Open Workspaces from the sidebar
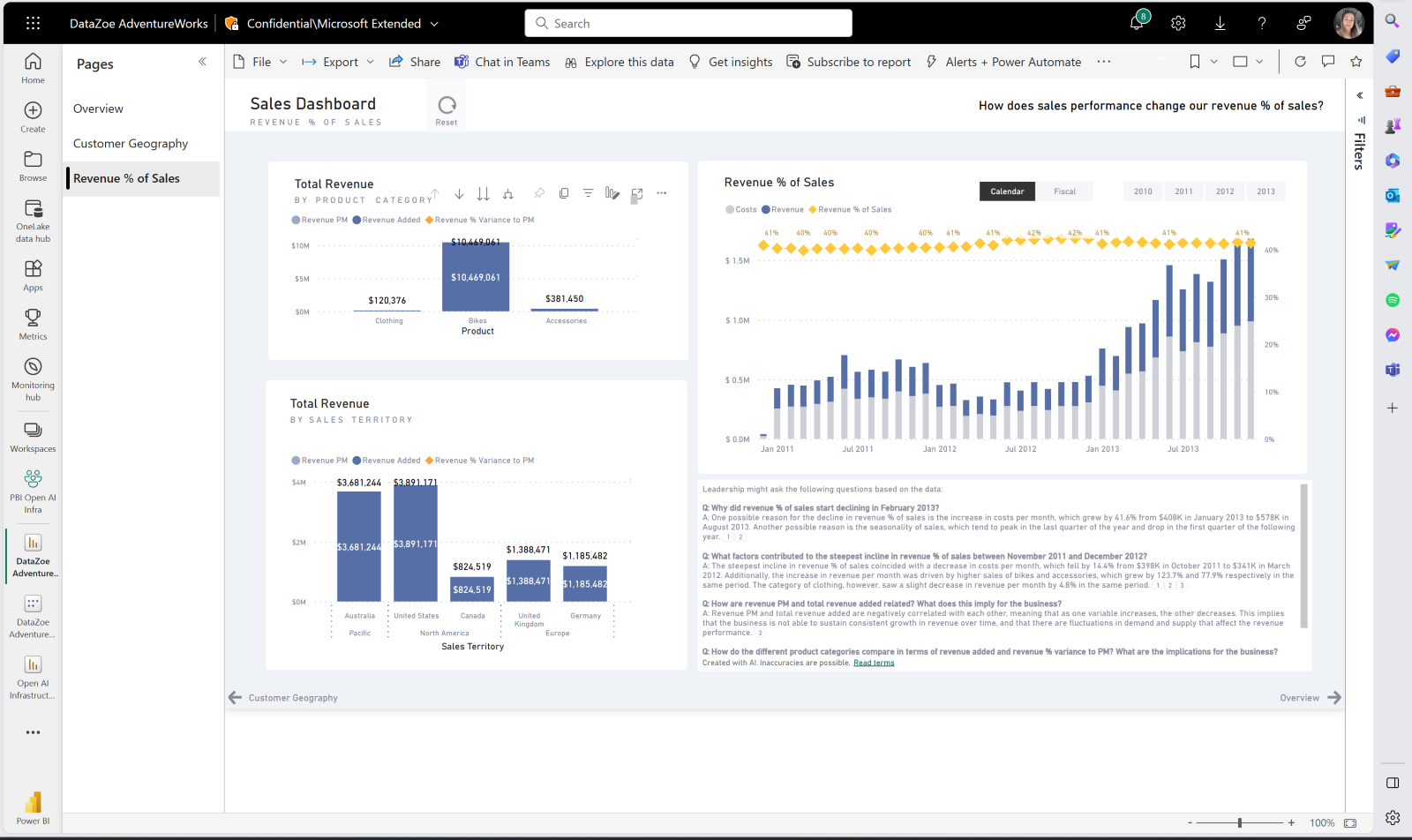Screen dimensions: 1412x840 33,437
